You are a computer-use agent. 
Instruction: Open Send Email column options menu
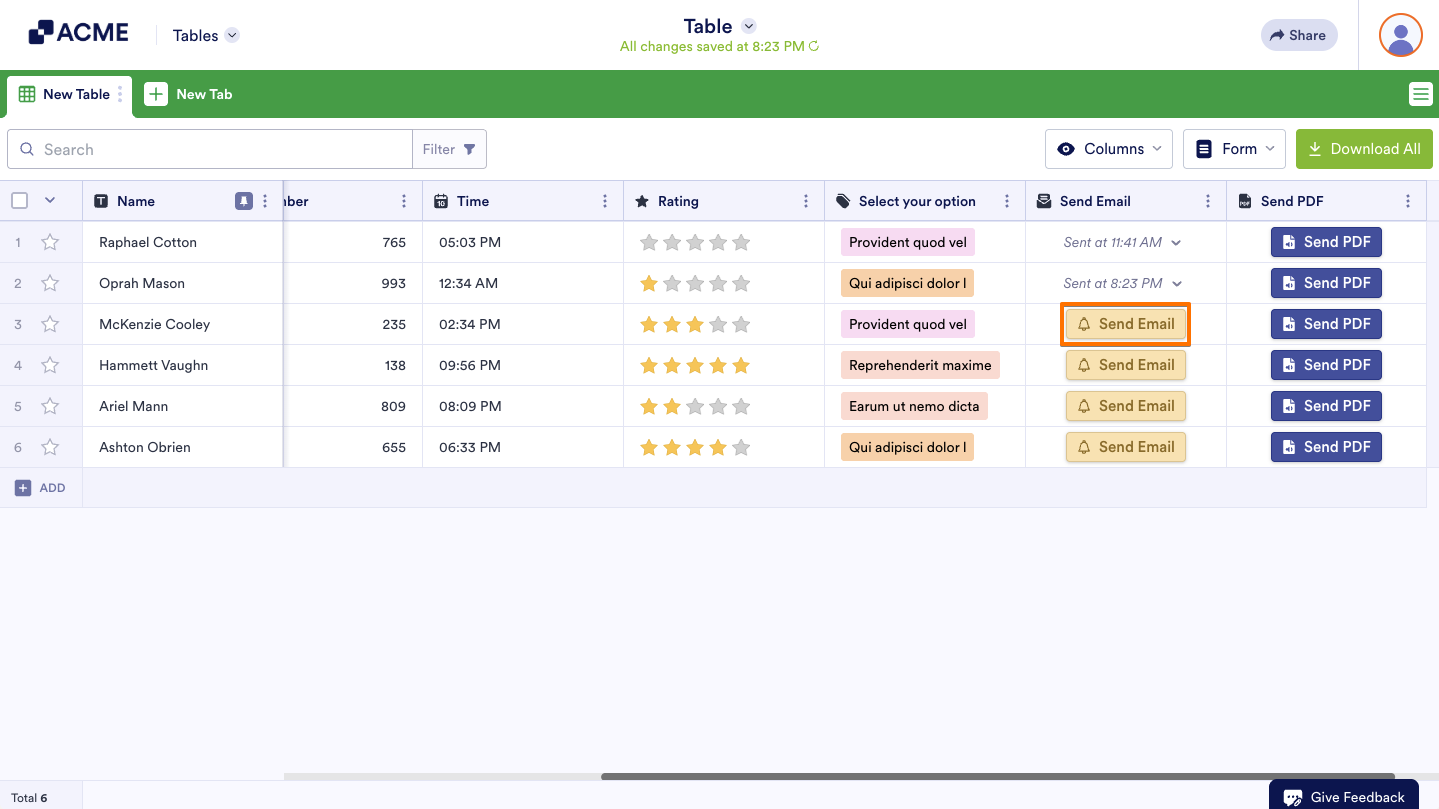[1208, 201]
